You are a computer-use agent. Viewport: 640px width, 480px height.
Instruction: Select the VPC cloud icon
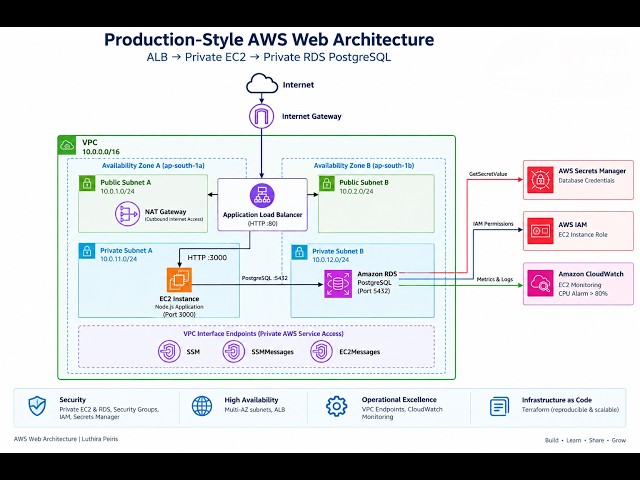[67, 145]
